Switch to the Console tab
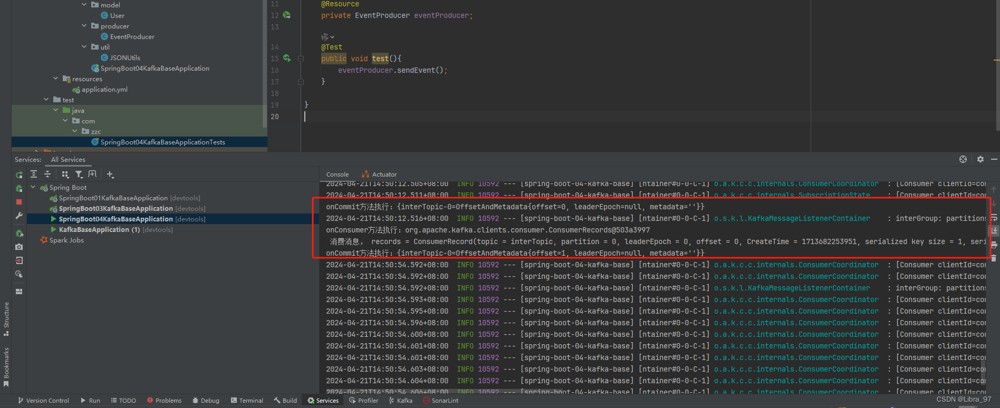The height and width of the screenshot is (408, 1000). point(337,174)
